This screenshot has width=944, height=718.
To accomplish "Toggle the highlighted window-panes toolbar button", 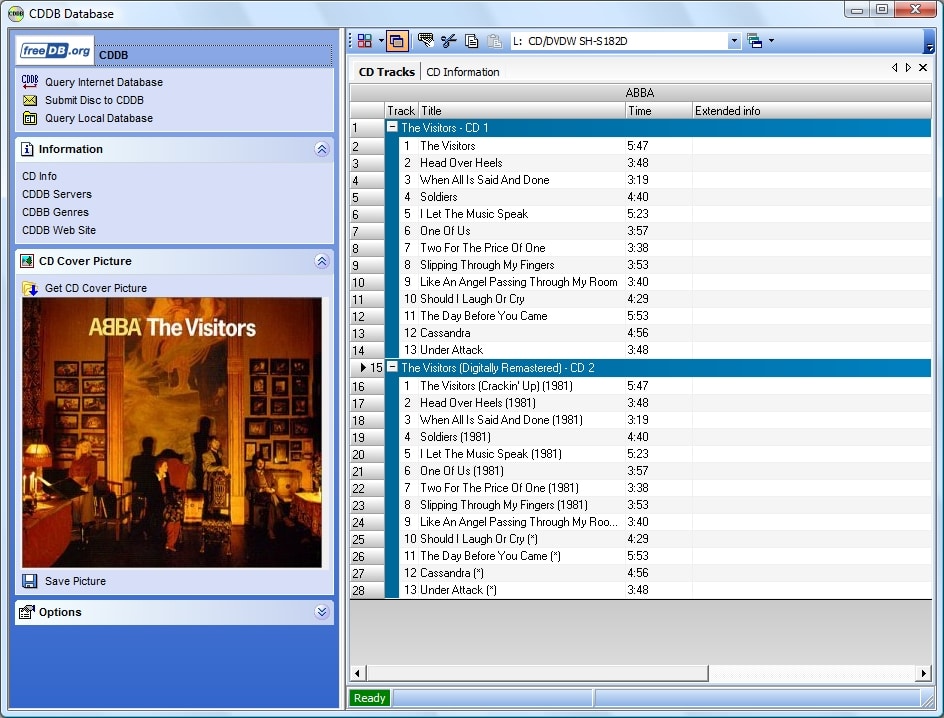I will point(397,41).
